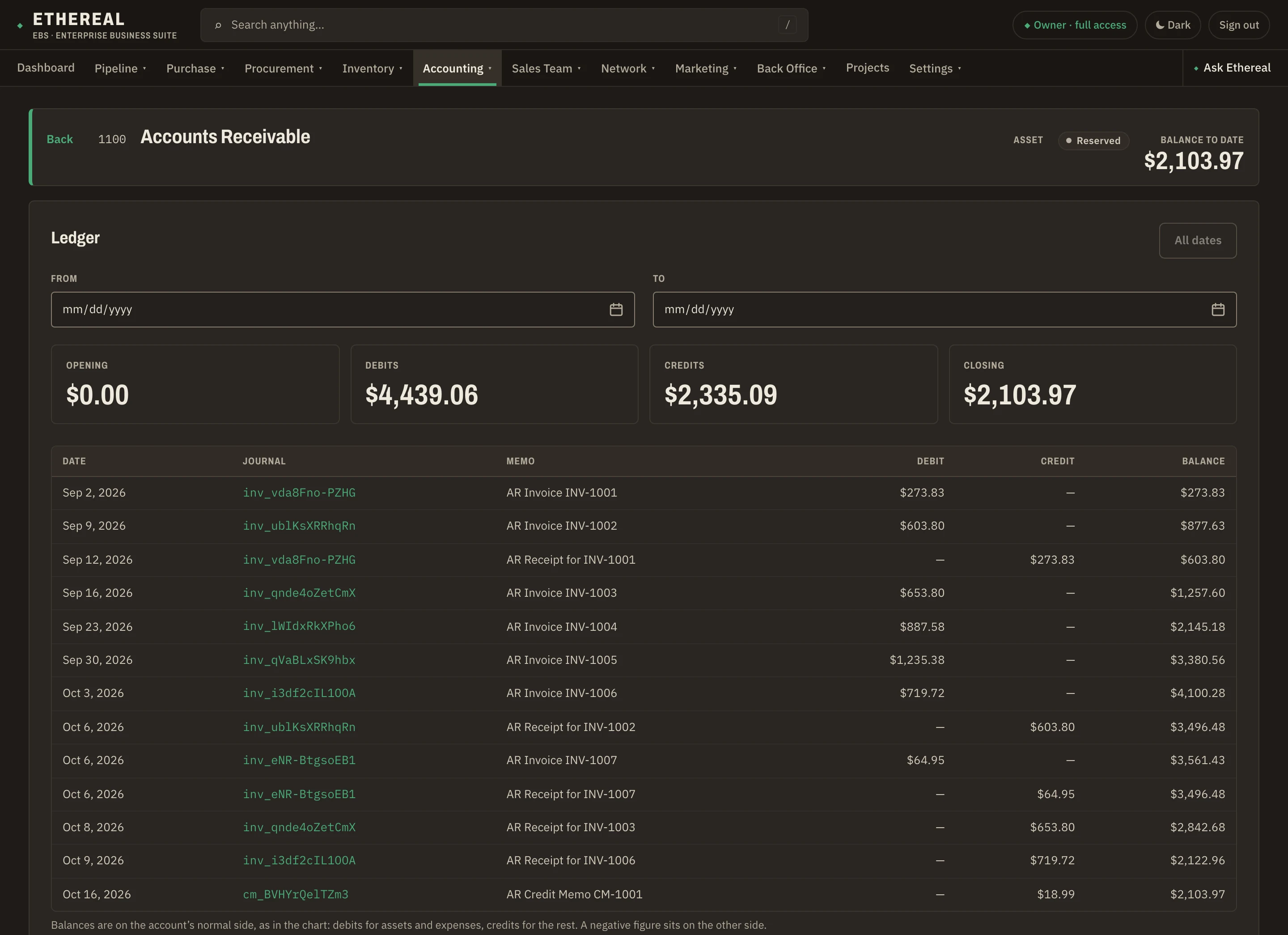Click the search magnifier icon
1288x935 pixels.
click(218, 25)
